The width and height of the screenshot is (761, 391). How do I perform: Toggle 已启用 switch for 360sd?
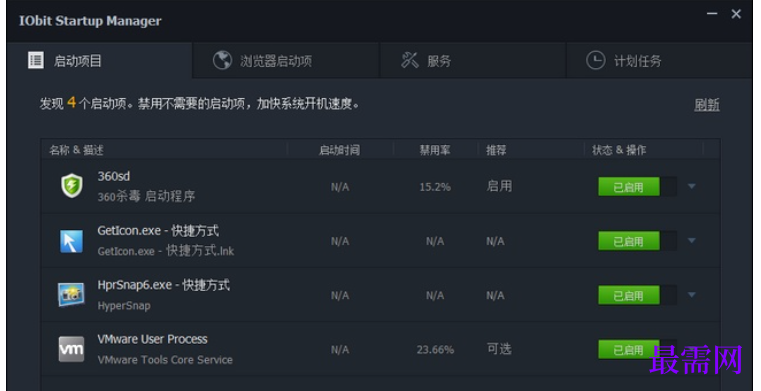pyautogui.click(x=637, y=187)
